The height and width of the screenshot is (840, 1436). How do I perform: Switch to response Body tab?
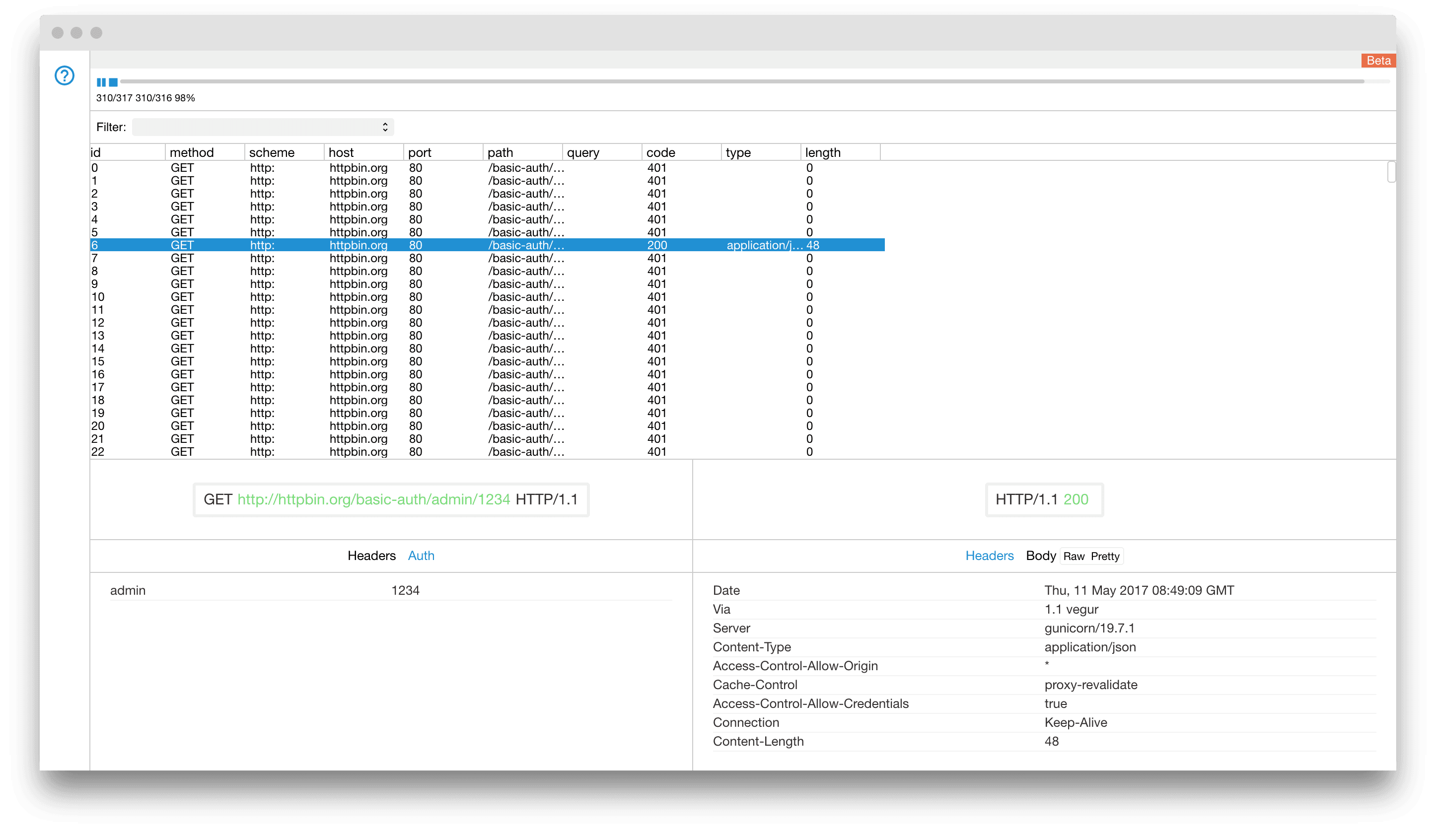1041,556
